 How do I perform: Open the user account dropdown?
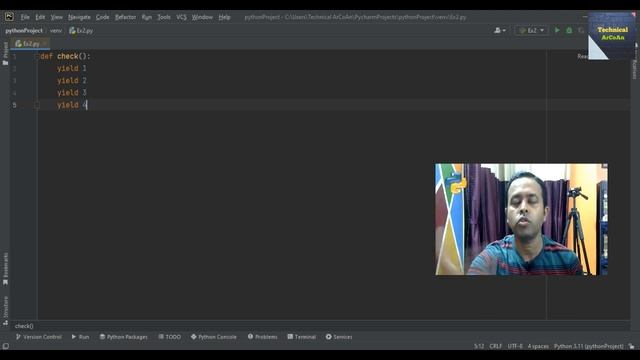(x=500, y=30)
